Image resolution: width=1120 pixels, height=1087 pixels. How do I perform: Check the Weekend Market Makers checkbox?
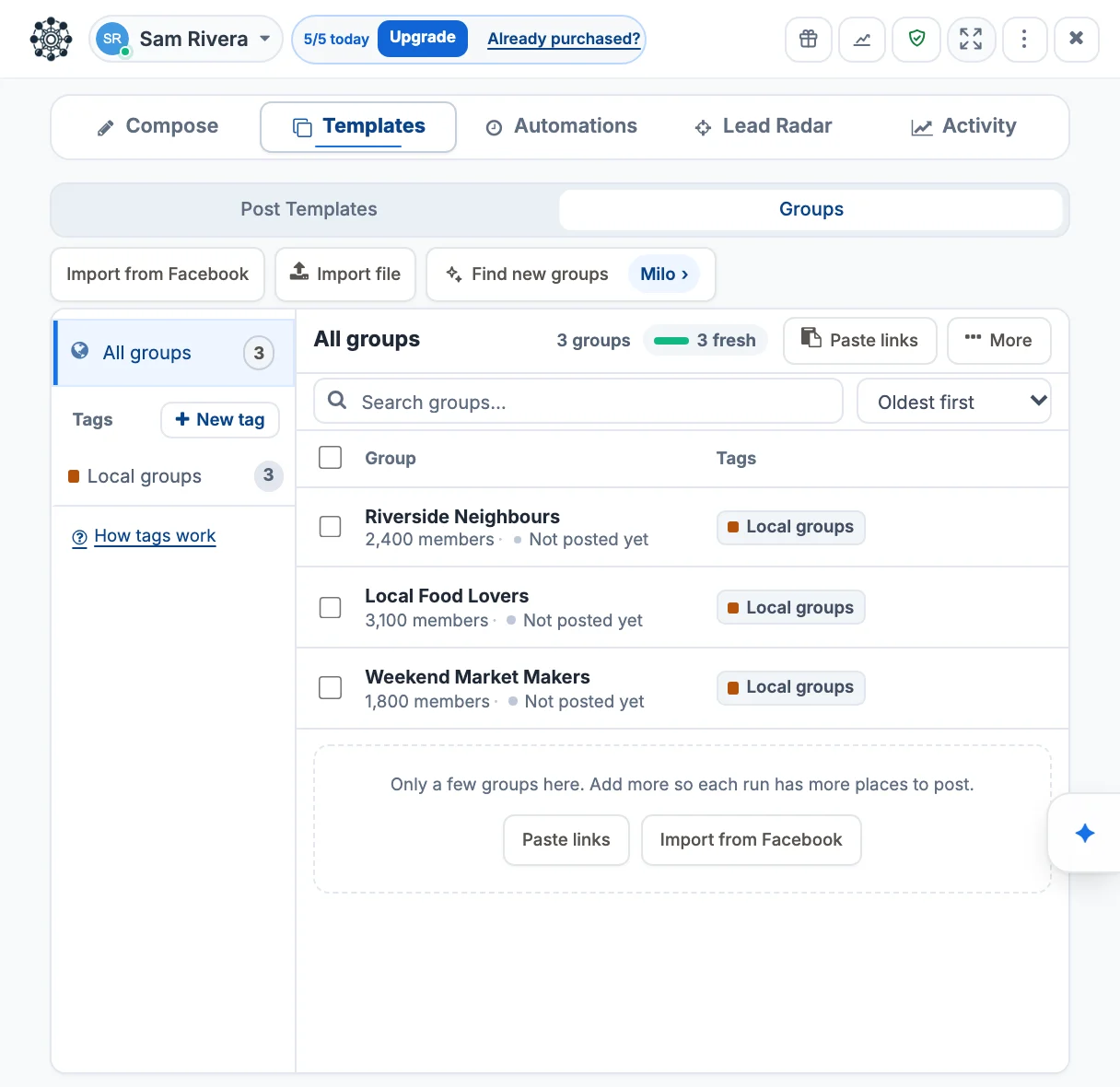coord(330,688)
